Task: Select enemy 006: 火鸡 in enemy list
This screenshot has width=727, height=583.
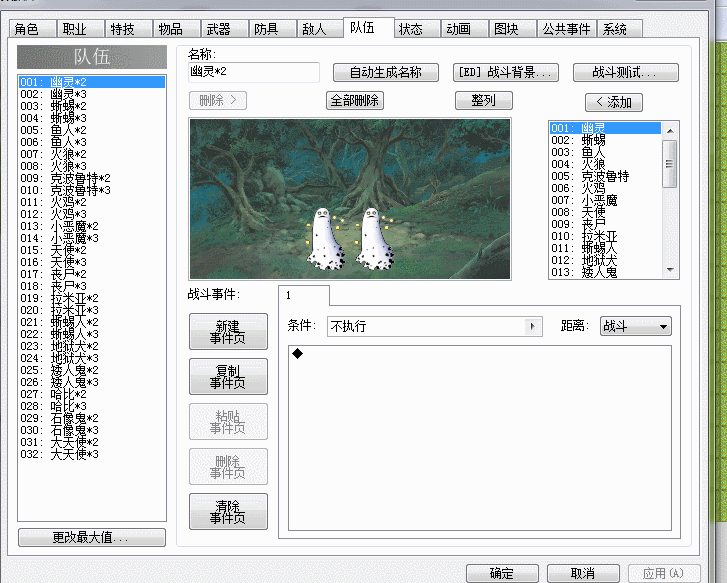Action: tap(605, 188)
